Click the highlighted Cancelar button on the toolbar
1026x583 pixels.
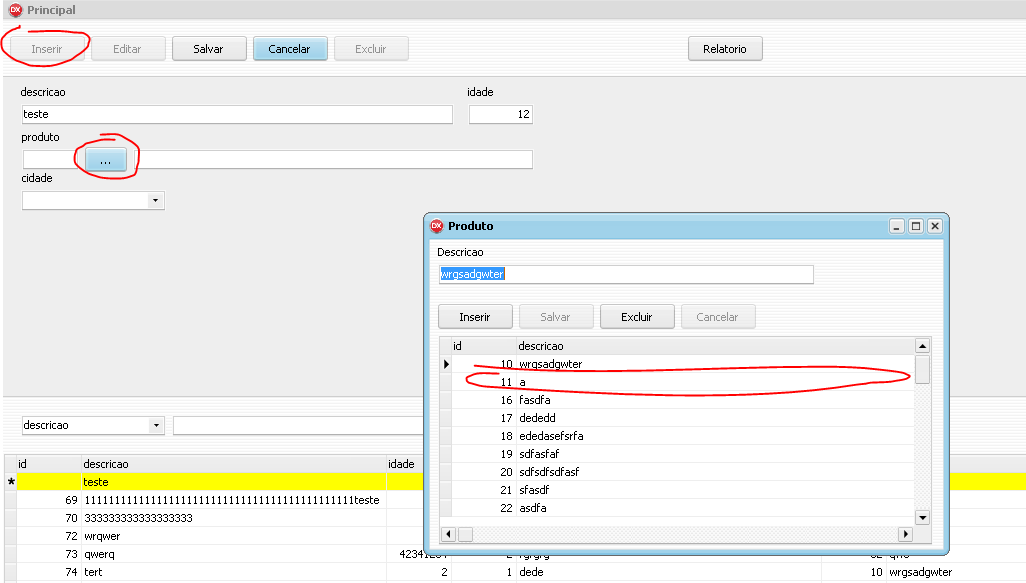click(x=289, y=48)
